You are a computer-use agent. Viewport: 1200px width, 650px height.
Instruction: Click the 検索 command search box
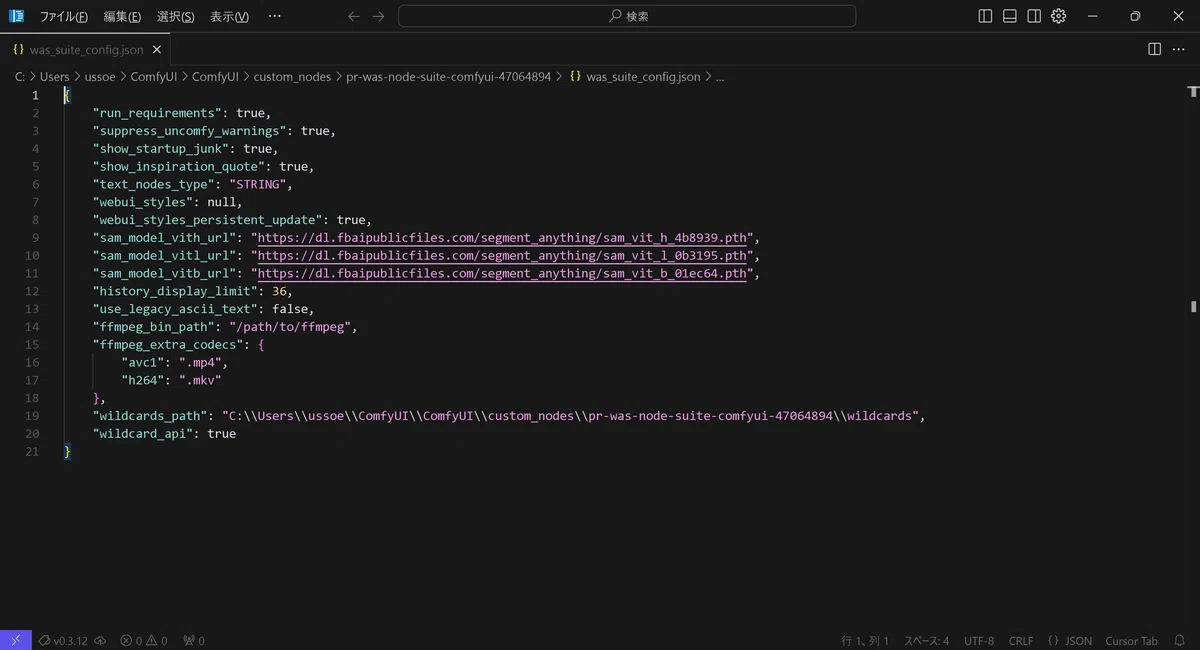point(627,16)
